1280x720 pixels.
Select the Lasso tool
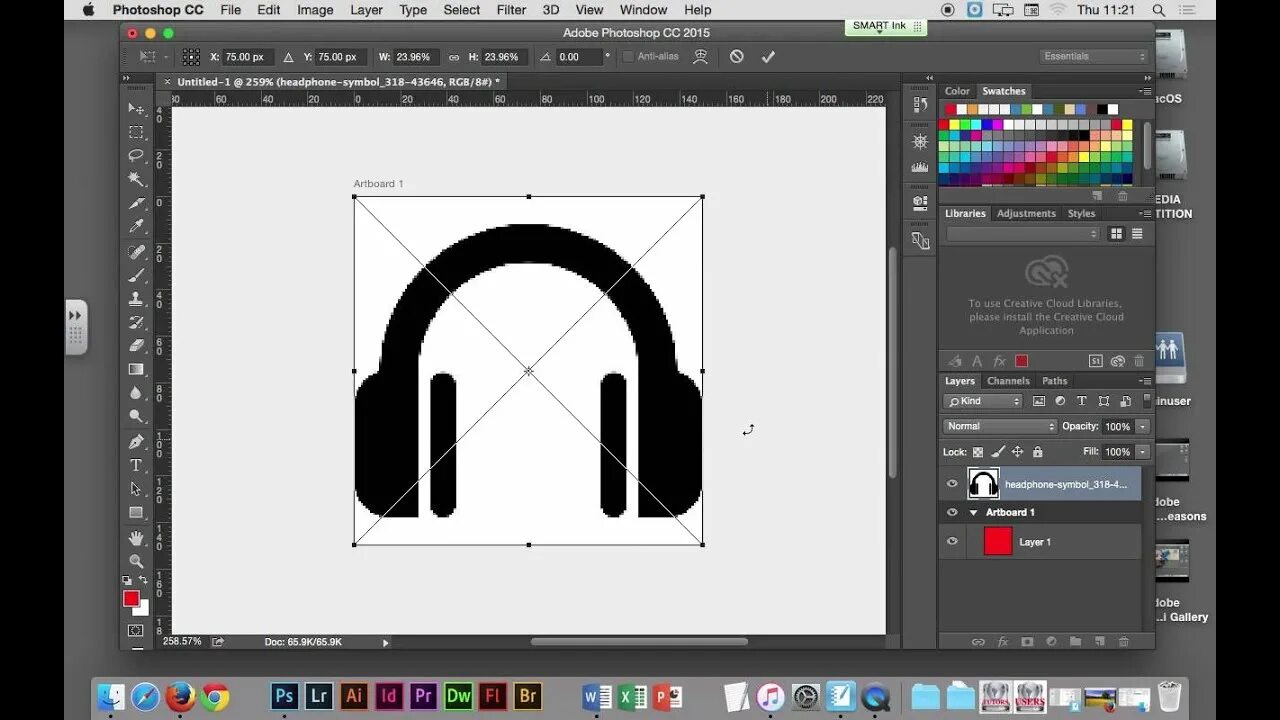click(136, 155)
